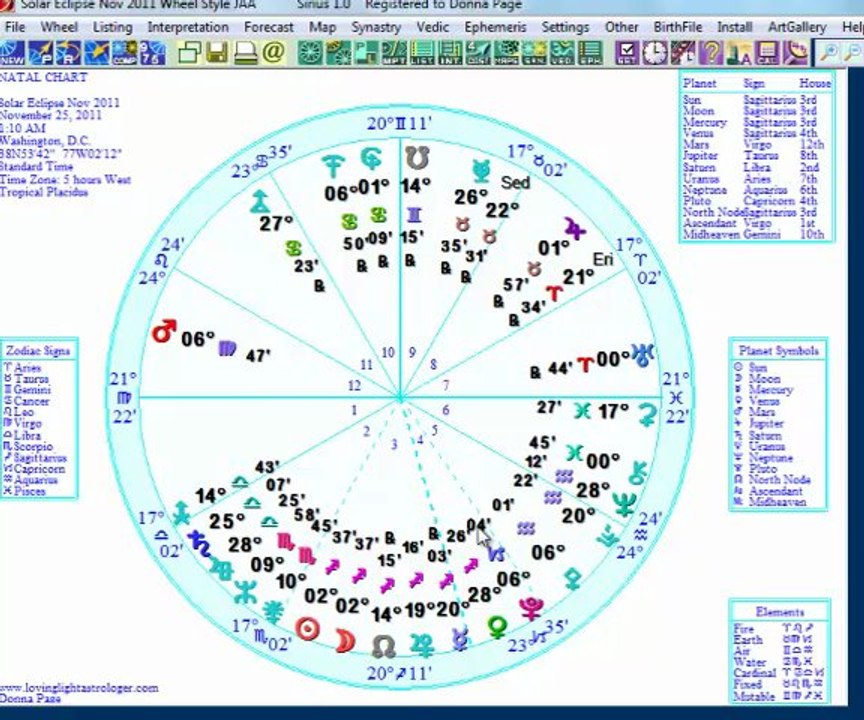The width and height of the screenshot is (864, 720).
Task: Click the lighthouse 'A' toolbar icon
Action: [x=739, y=53]
